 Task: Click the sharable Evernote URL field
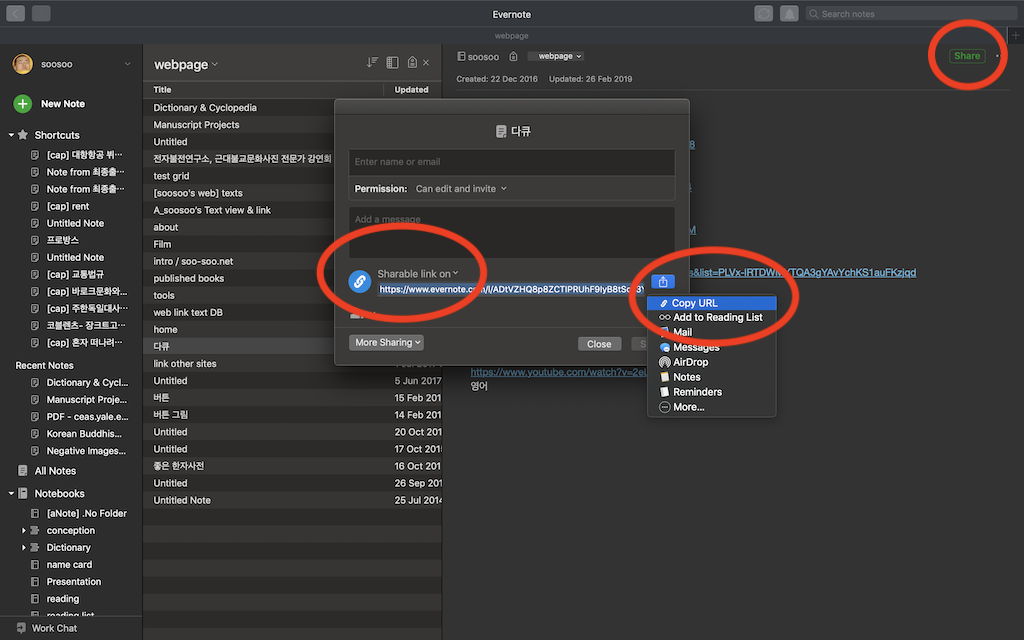tap(511, 289)
